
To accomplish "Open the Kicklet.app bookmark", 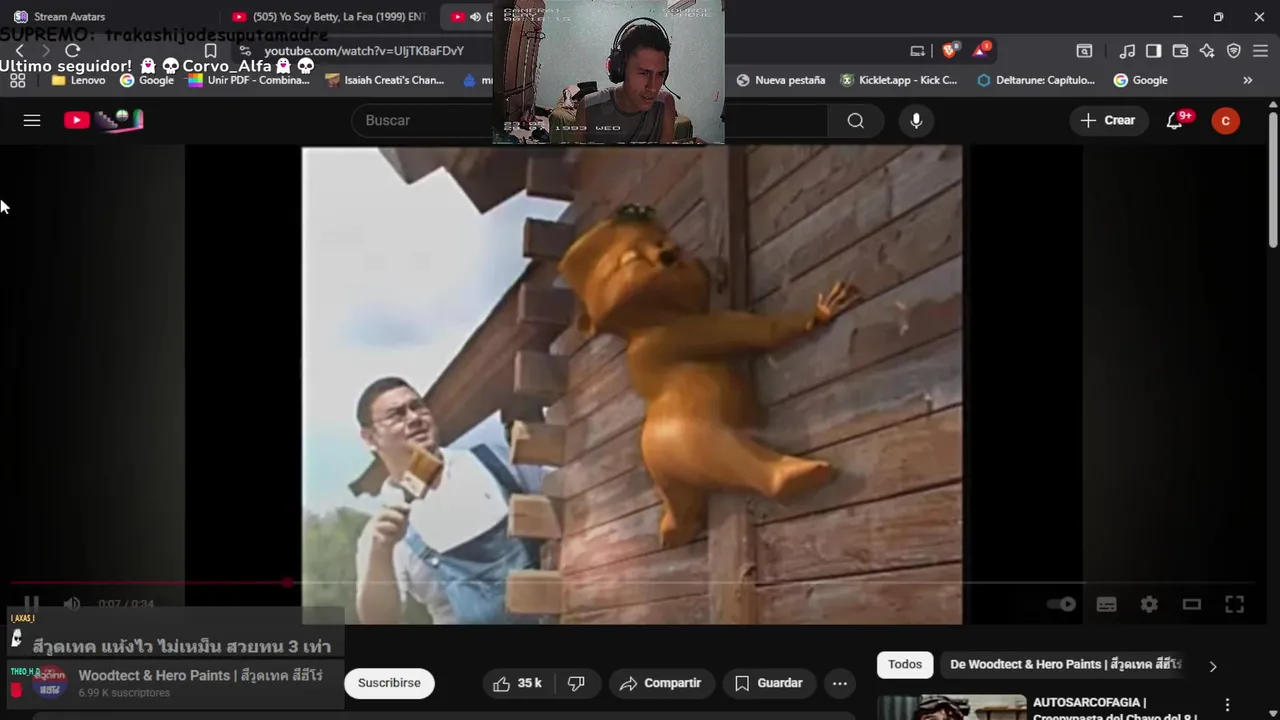I will 899,80.
